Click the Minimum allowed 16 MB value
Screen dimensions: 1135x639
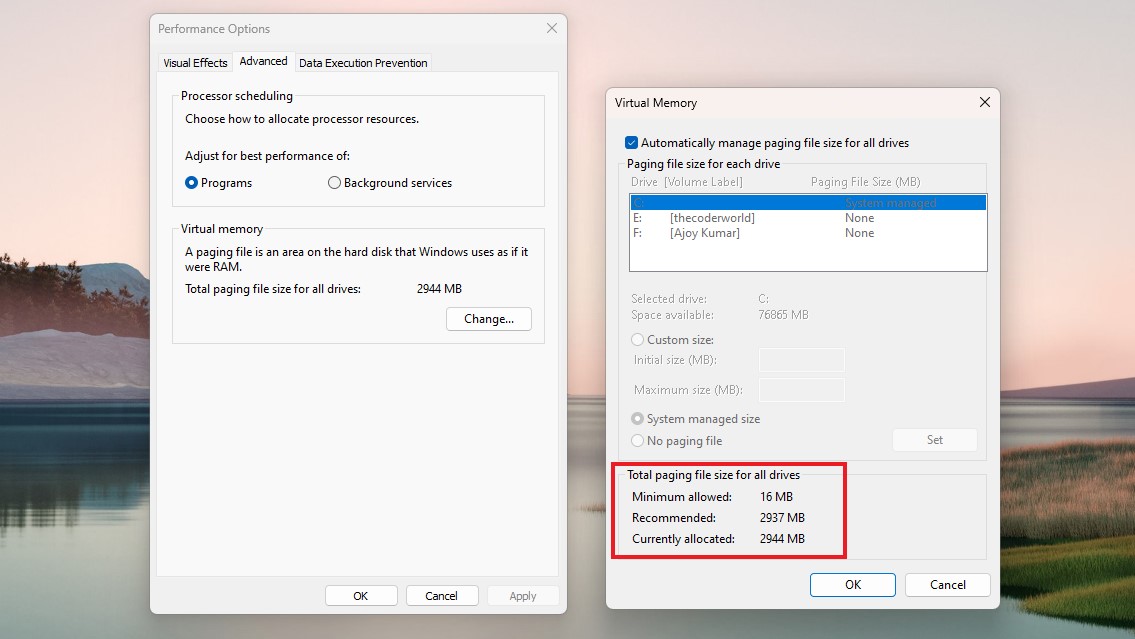tap(776, 497)
